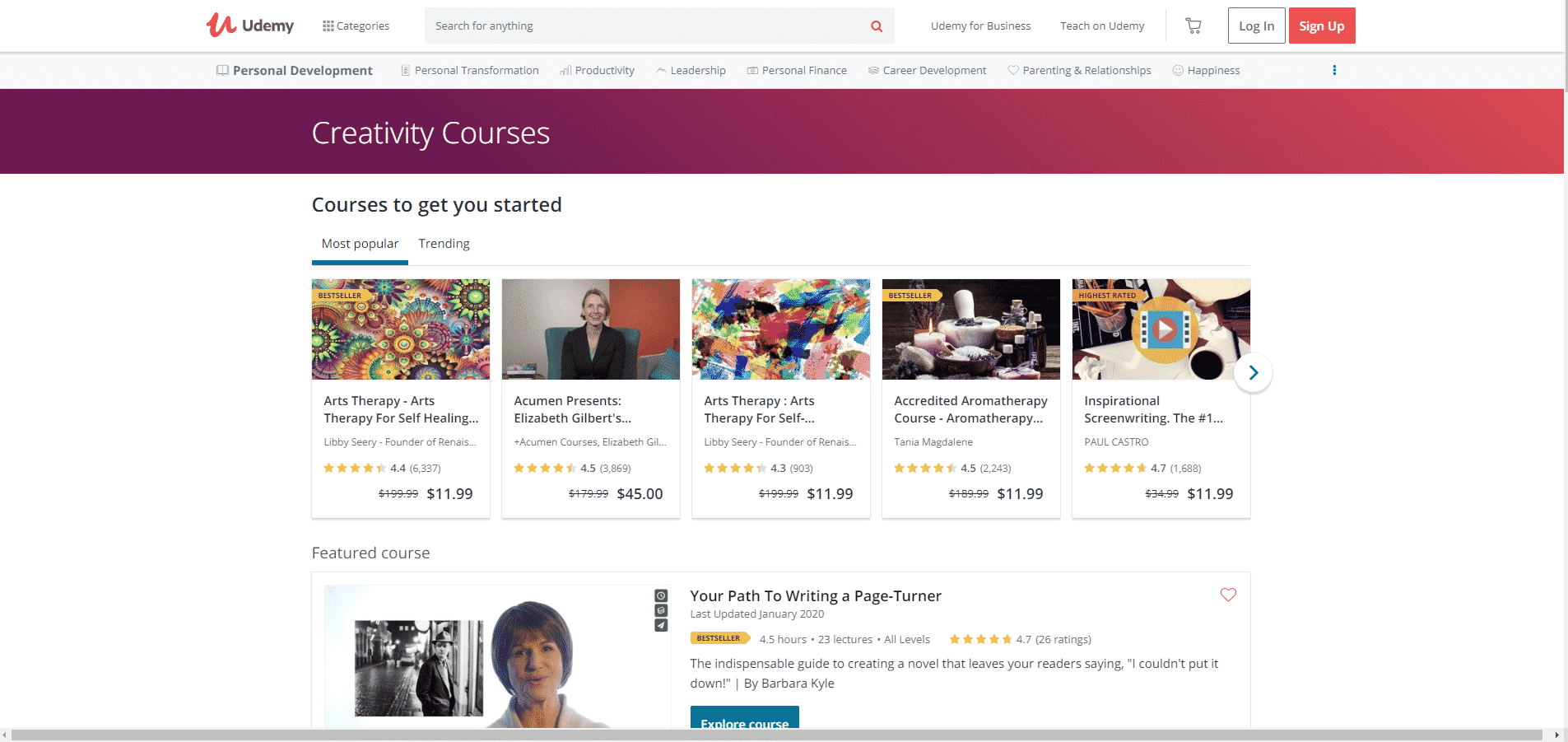The height and width of the screenshot is (742, 1568).
Task: Open Accredited Aromatherapy Course title
Action: click(x=970, y=409)
